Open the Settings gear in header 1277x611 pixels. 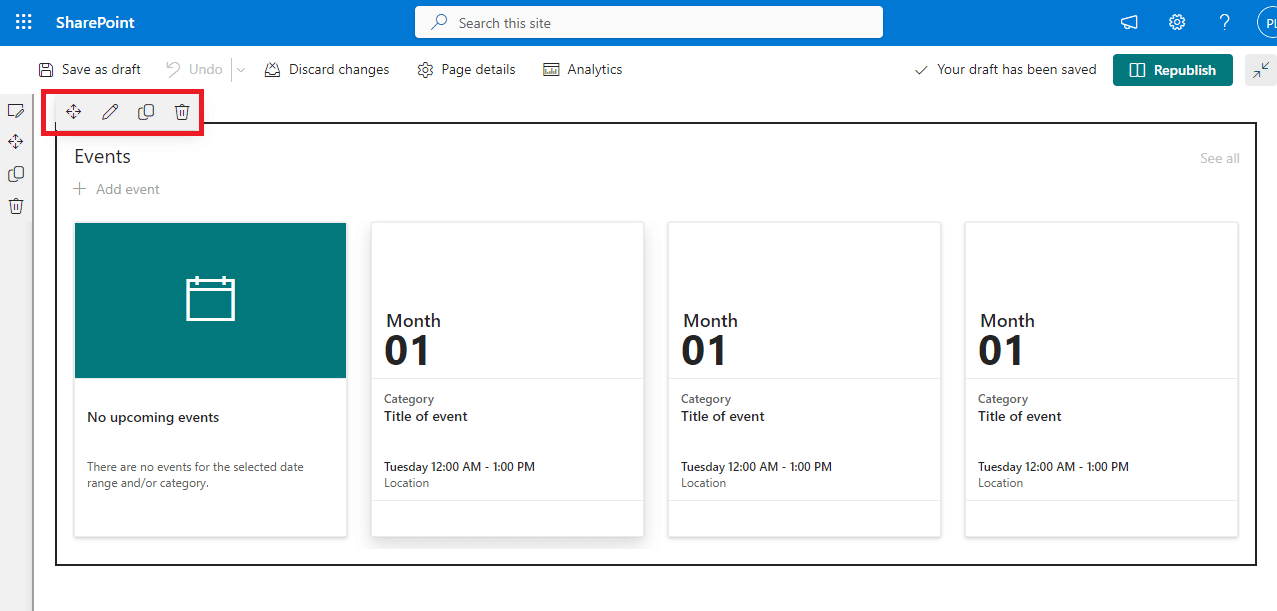tap(1177, 22)
